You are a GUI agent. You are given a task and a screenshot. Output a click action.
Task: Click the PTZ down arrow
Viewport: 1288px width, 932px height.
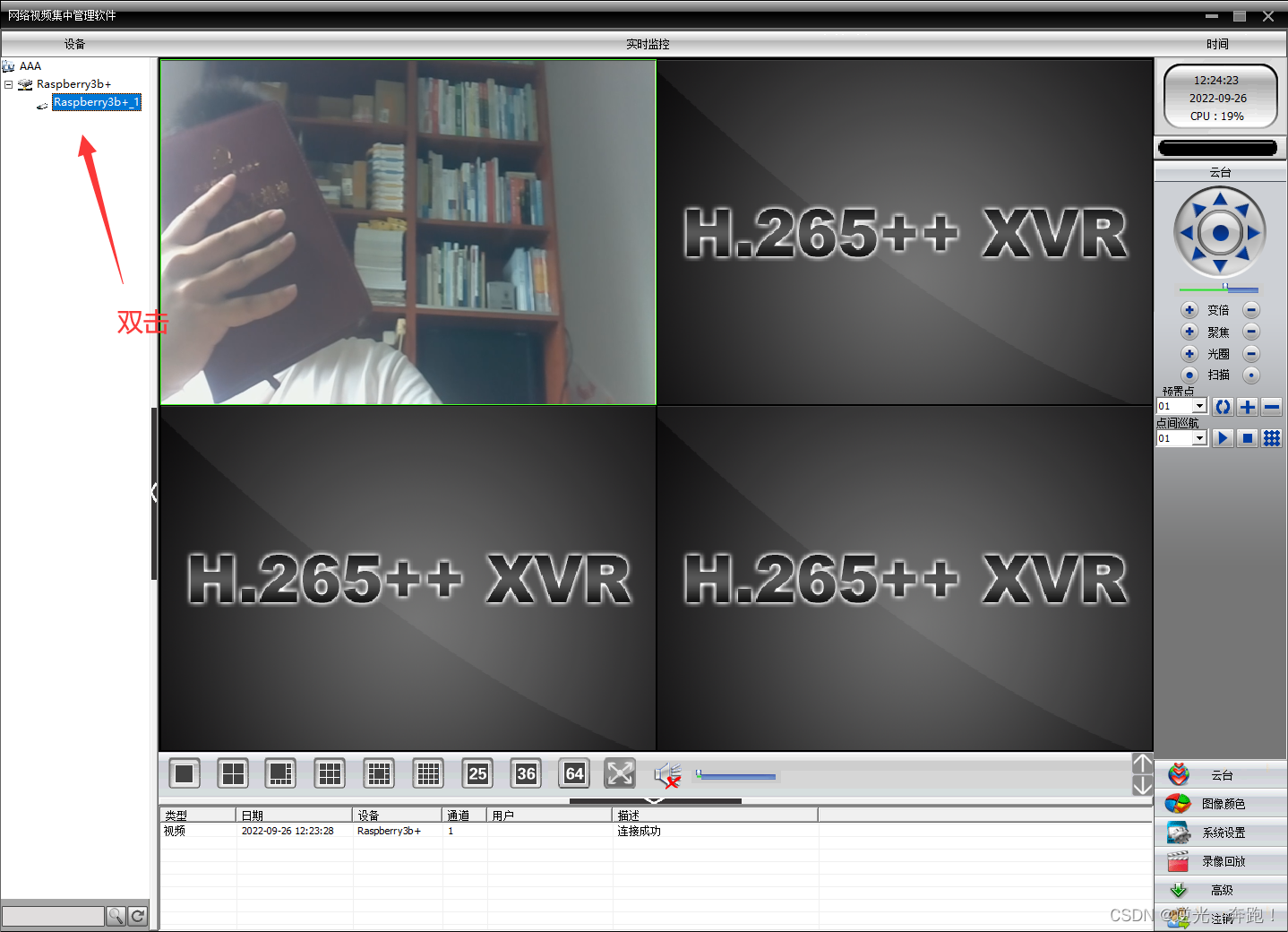(x=1220, y=266)
